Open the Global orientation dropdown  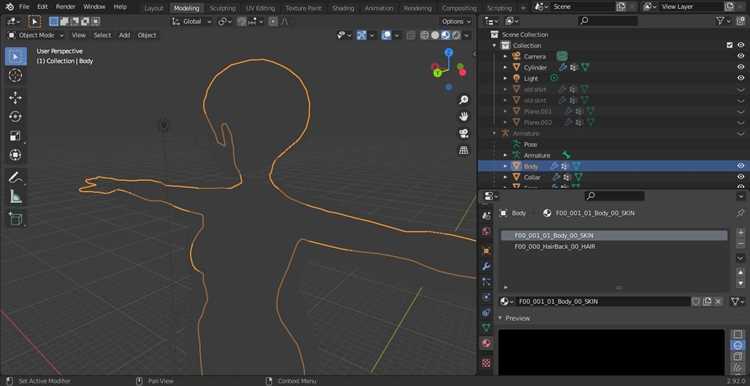[192, 22]
